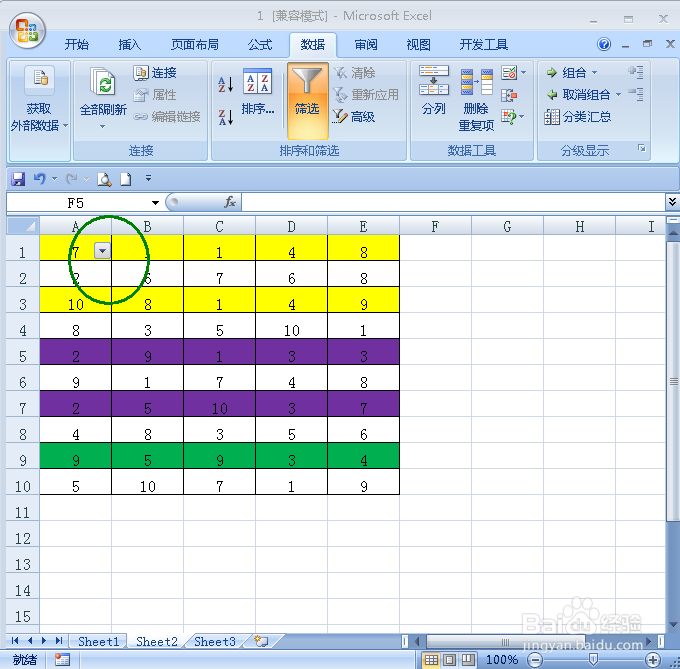Click the zoom slider handle
680x669 pixels.
593,659
